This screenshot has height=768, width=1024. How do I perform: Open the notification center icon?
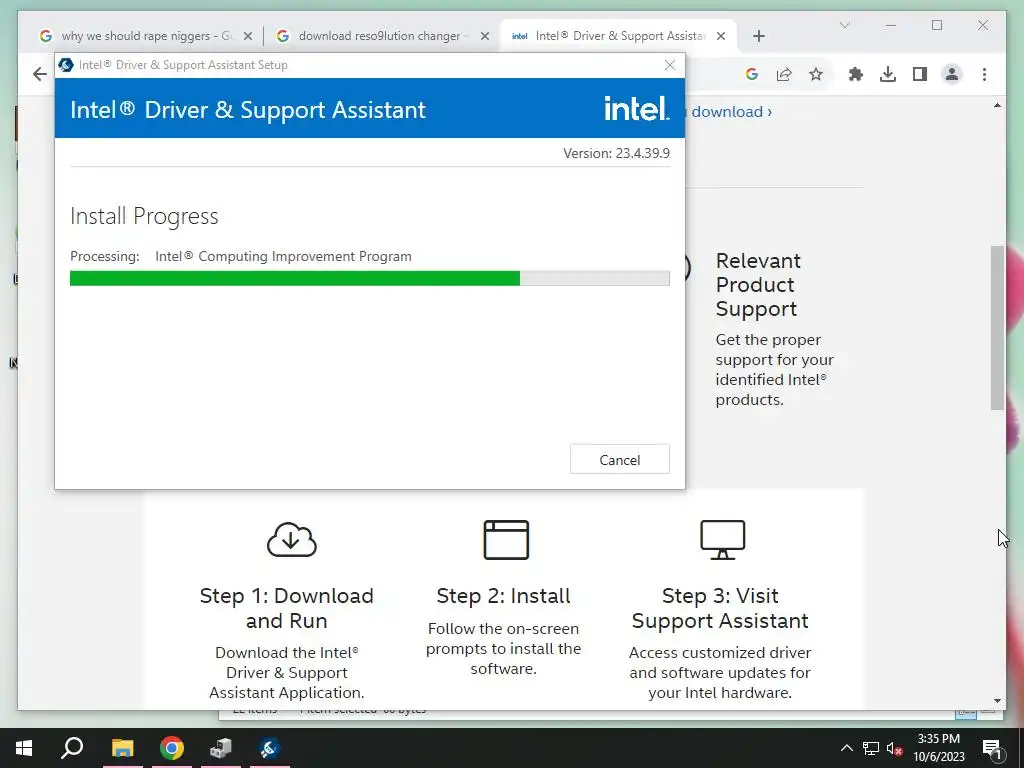[x=992, y=748]
